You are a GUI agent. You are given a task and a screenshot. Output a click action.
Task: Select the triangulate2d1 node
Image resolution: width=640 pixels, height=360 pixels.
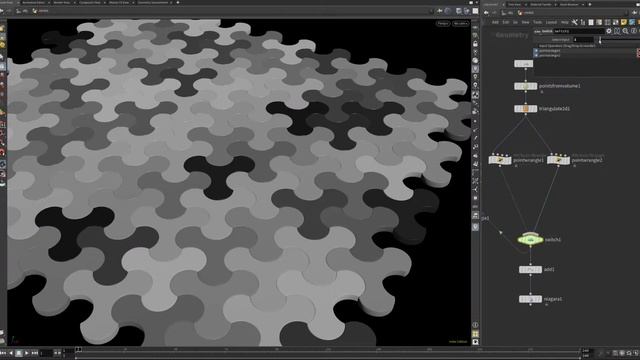point(525,109)
